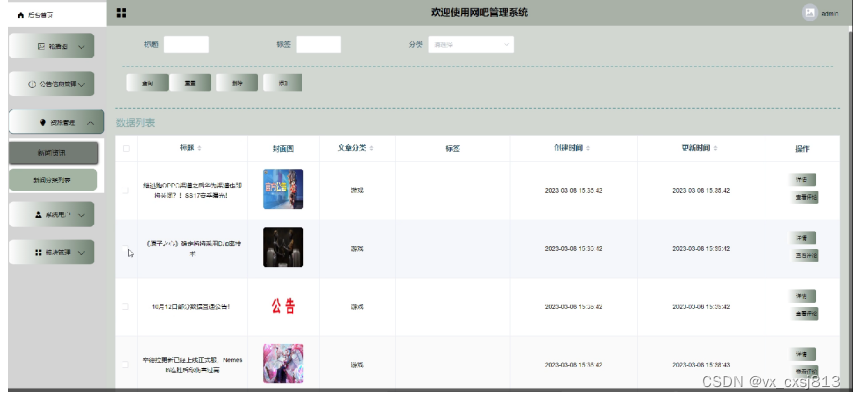This screenshot has height=399, width=855.
Task: Click the 重置 reset button
Action: (190, 83)
